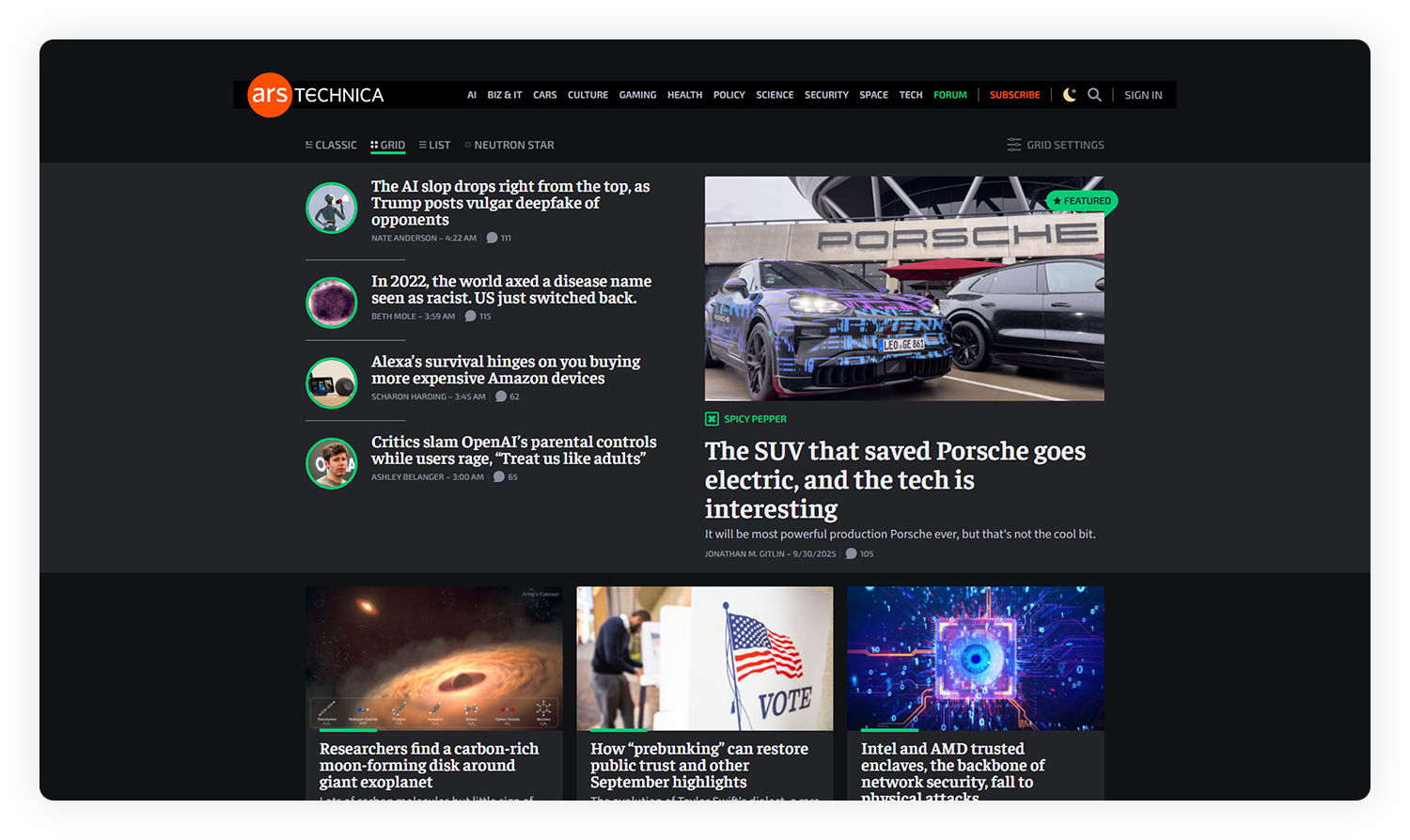1410x840 pixels.
Task: Click the comment bubble with 111 comments
Action: click(492, 238)
